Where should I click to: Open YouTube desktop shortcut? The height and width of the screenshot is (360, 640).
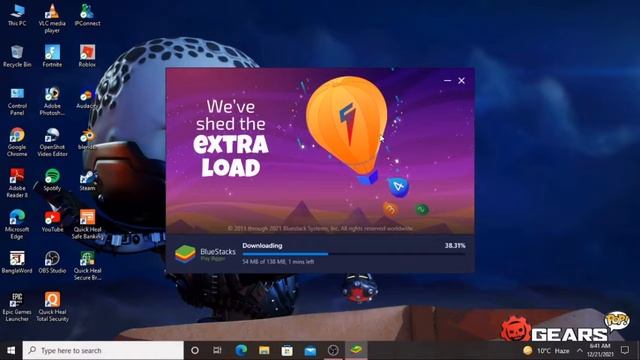point(52,221)
